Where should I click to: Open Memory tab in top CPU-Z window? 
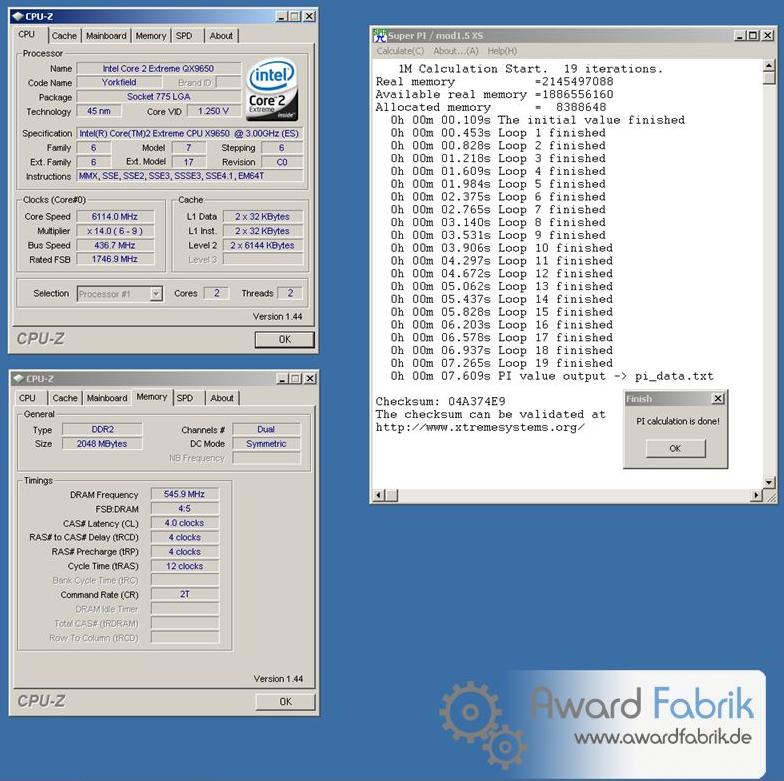pos(150,36)
